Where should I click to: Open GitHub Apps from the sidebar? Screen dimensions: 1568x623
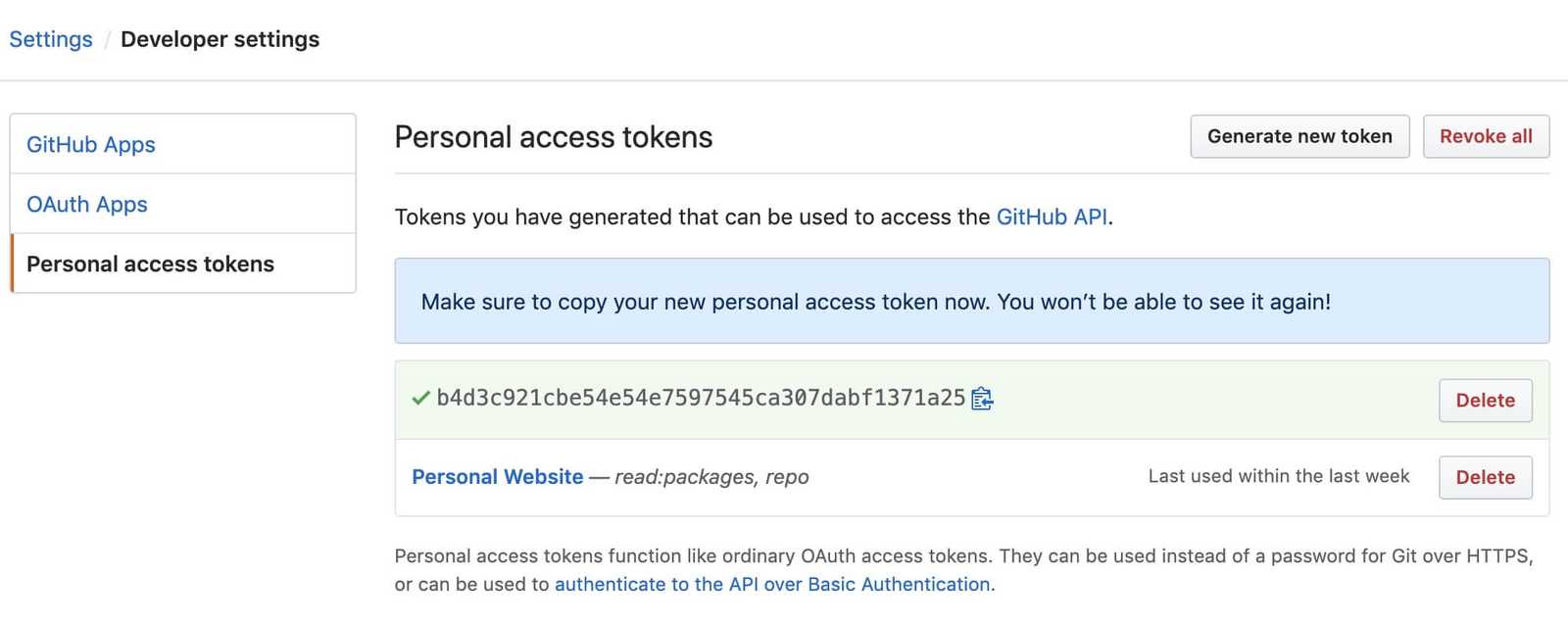pyautogui.click(x=90, y=144)
